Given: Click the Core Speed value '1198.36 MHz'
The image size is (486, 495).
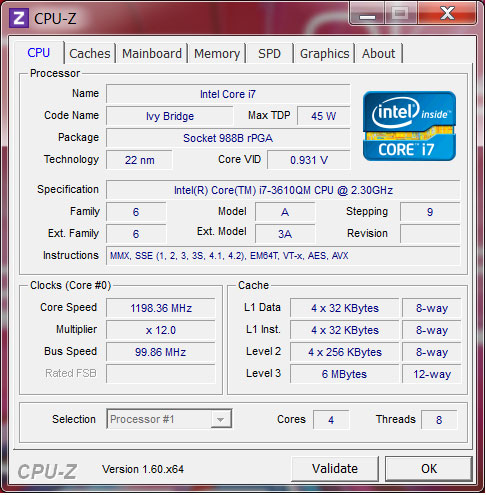Looking at the screenshot, I should click(x=161, y=308).
